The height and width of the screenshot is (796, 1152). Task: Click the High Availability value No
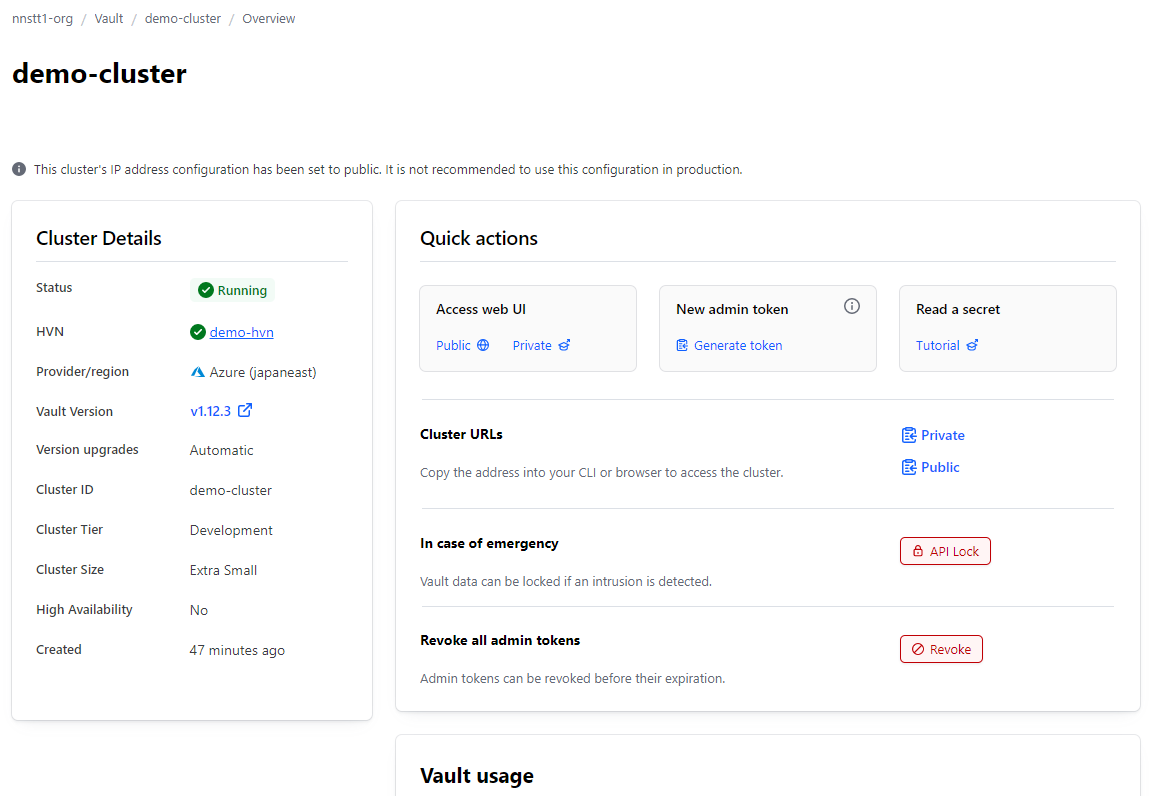[x=199, y=610]
